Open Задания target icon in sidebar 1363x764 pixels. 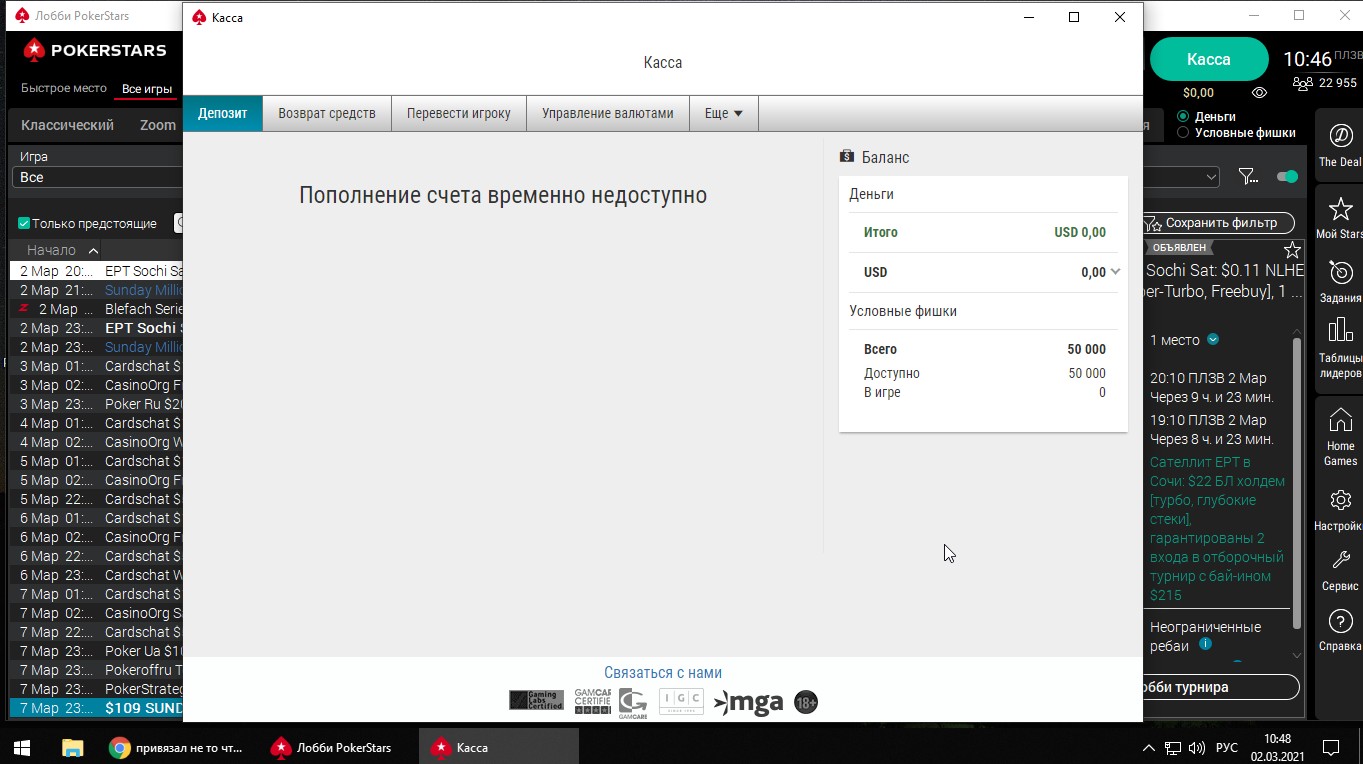tap(1340, 272)
